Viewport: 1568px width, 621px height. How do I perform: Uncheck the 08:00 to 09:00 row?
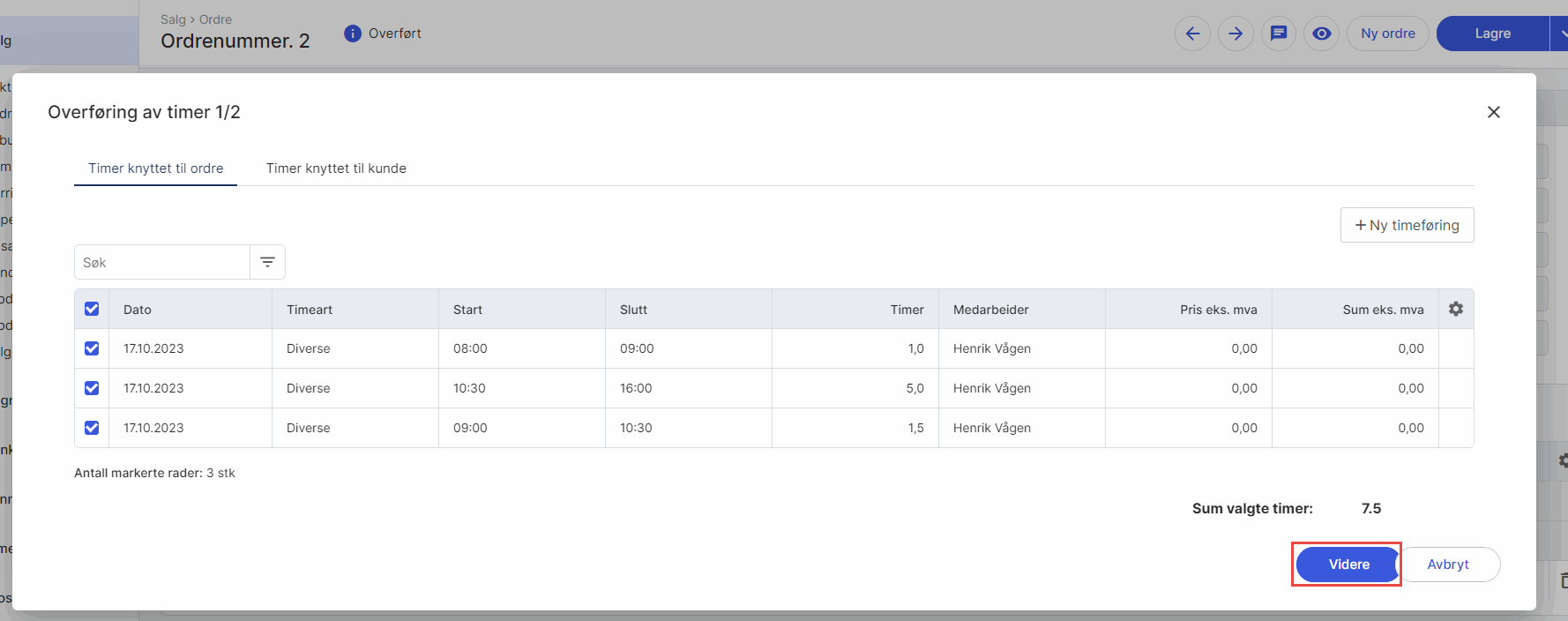92,348
